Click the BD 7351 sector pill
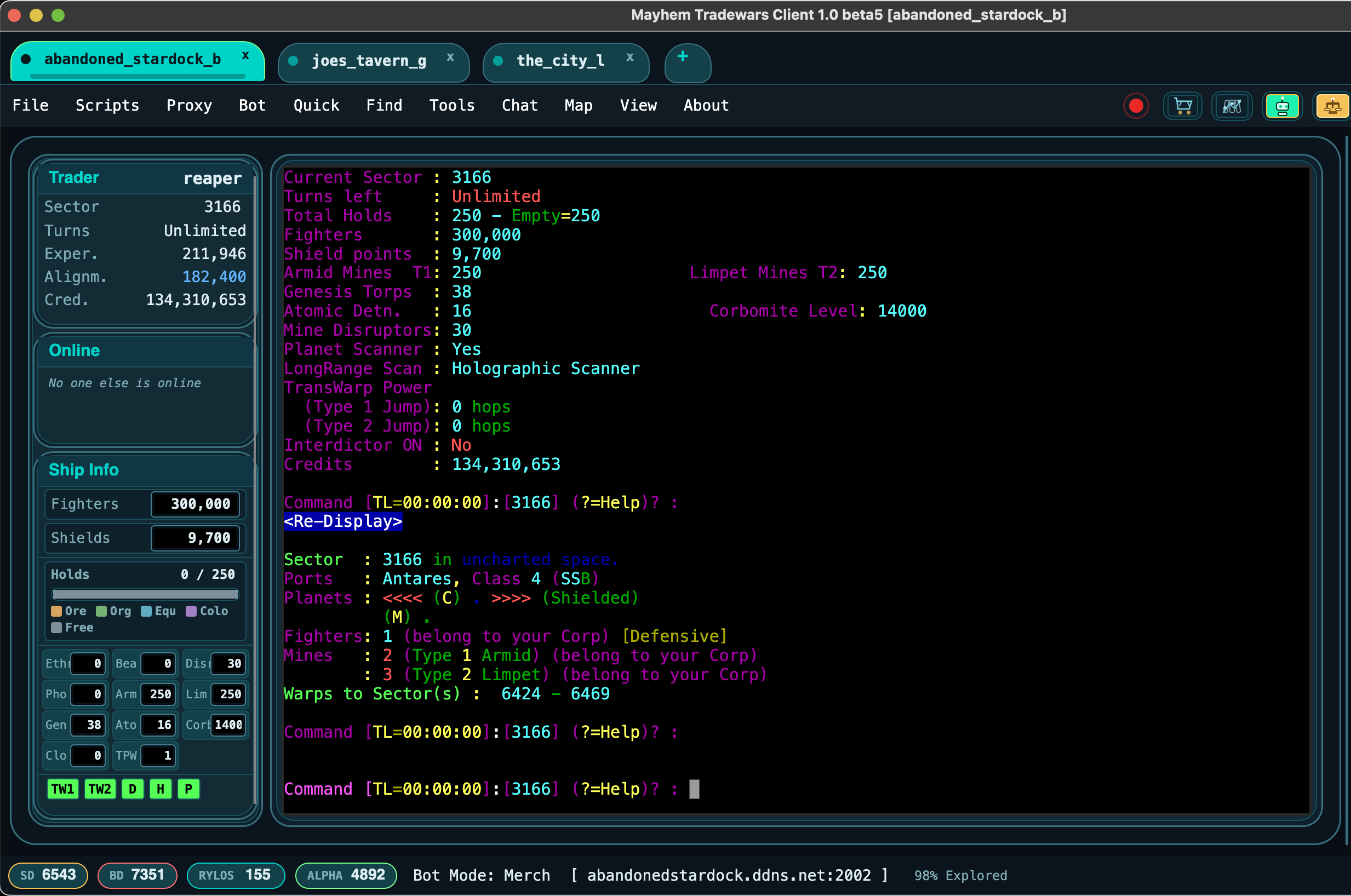 pyautogui.click(x=137, y=875)
